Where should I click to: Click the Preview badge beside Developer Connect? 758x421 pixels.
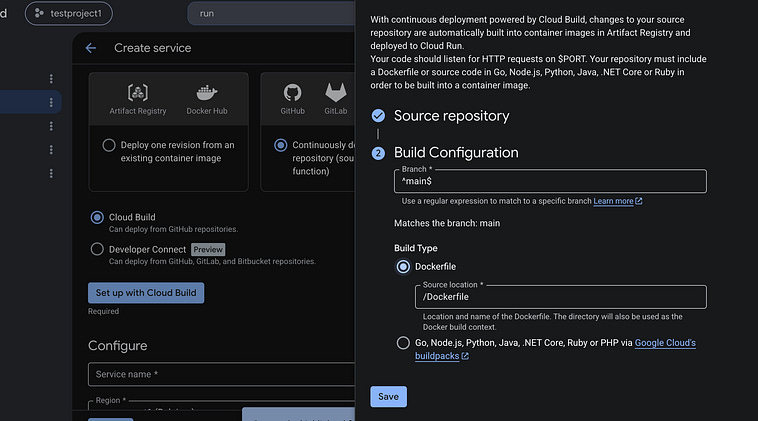208,249
